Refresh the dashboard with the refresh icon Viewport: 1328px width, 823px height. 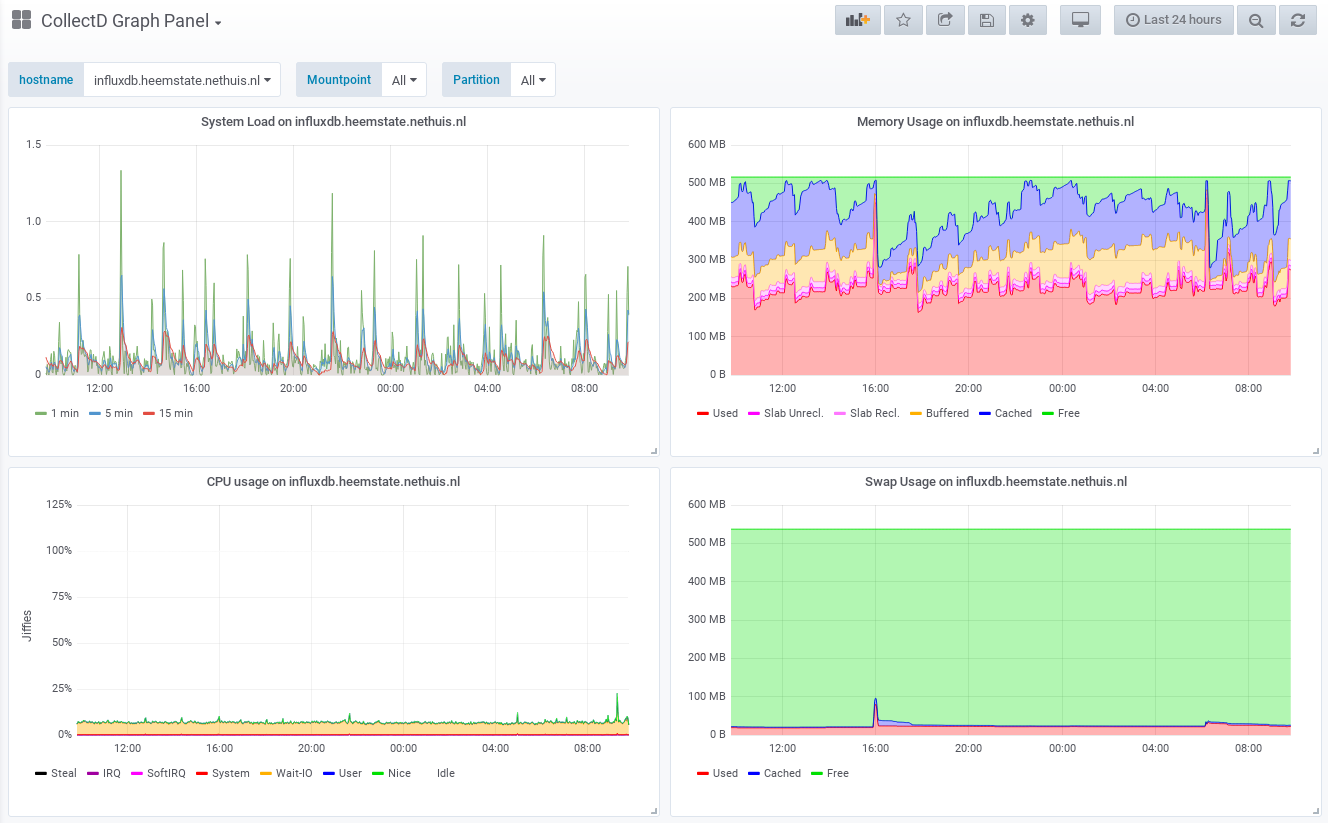(1298, 20)
